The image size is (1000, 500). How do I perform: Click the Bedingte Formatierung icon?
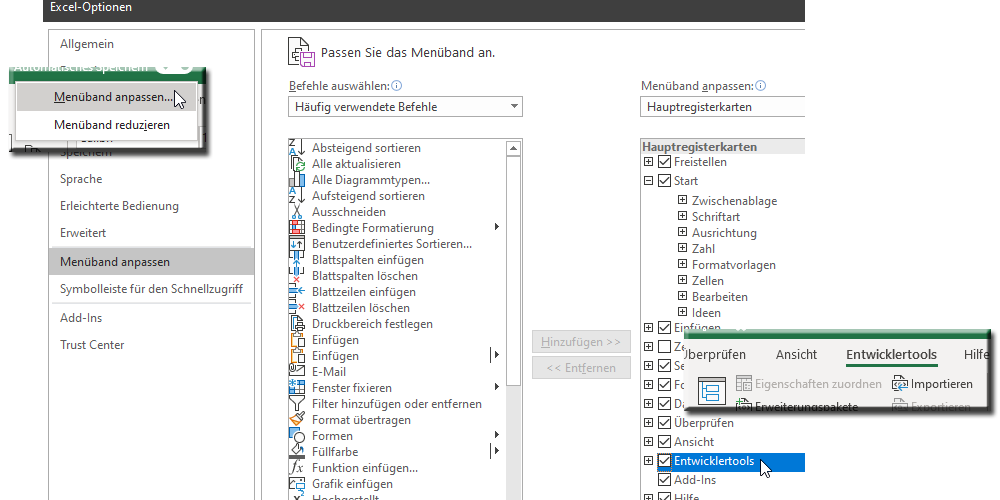(297, 228)
